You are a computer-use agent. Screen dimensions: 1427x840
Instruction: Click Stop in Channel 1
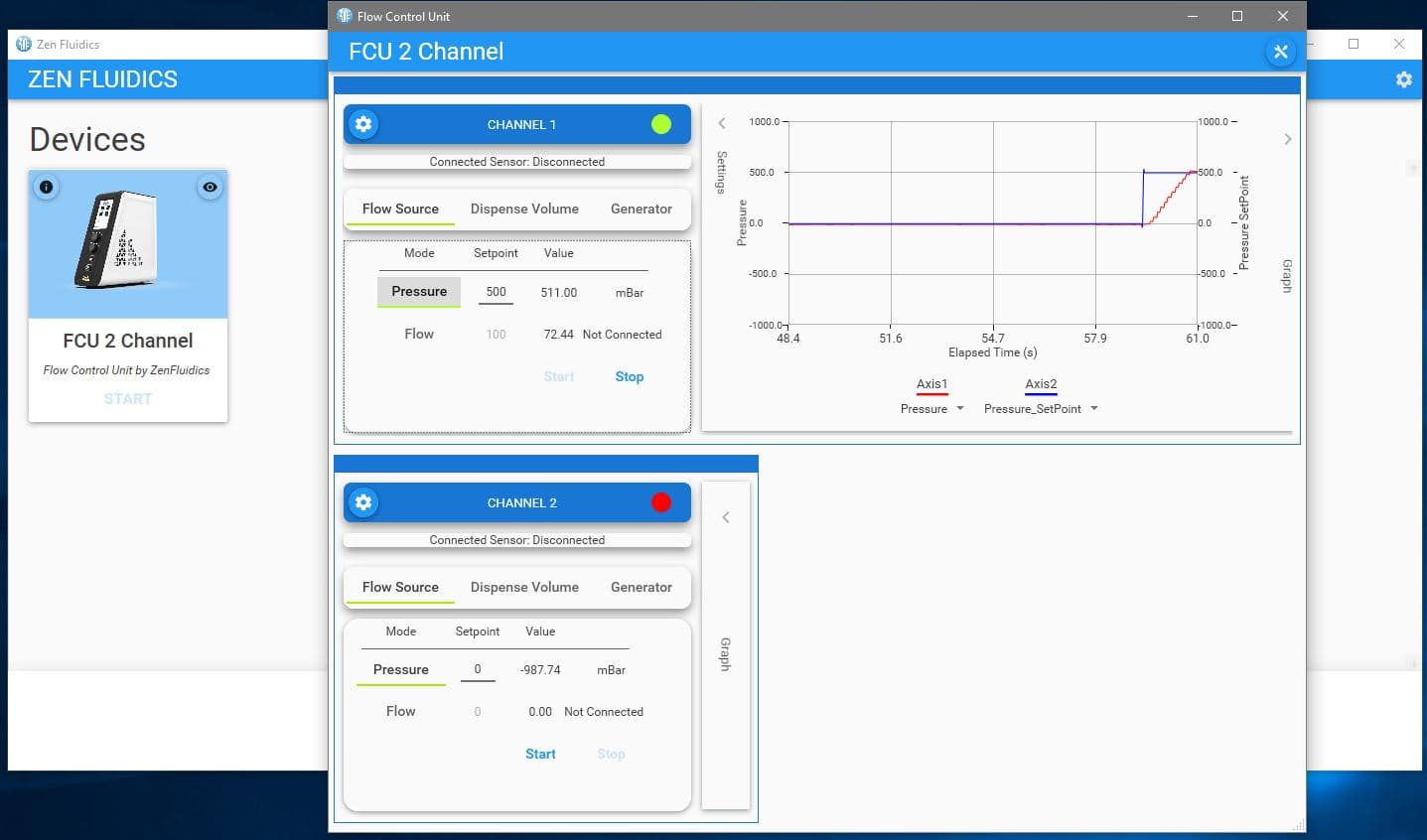pyautogui.click(x=630, y=376)
